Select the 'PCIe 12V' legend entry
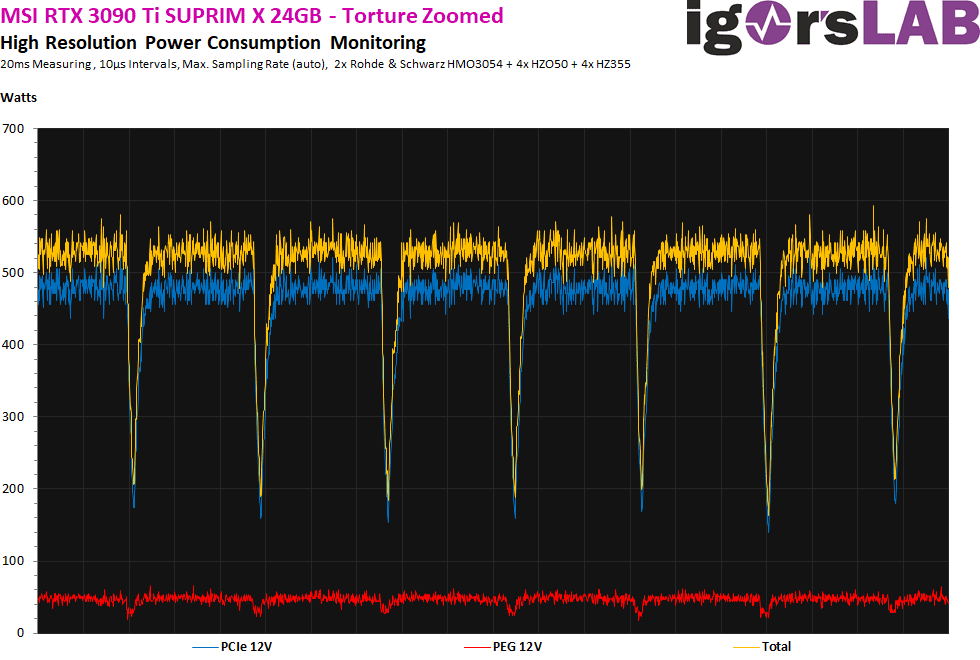The width and height of the screenshot is (980, 660). 232,647
